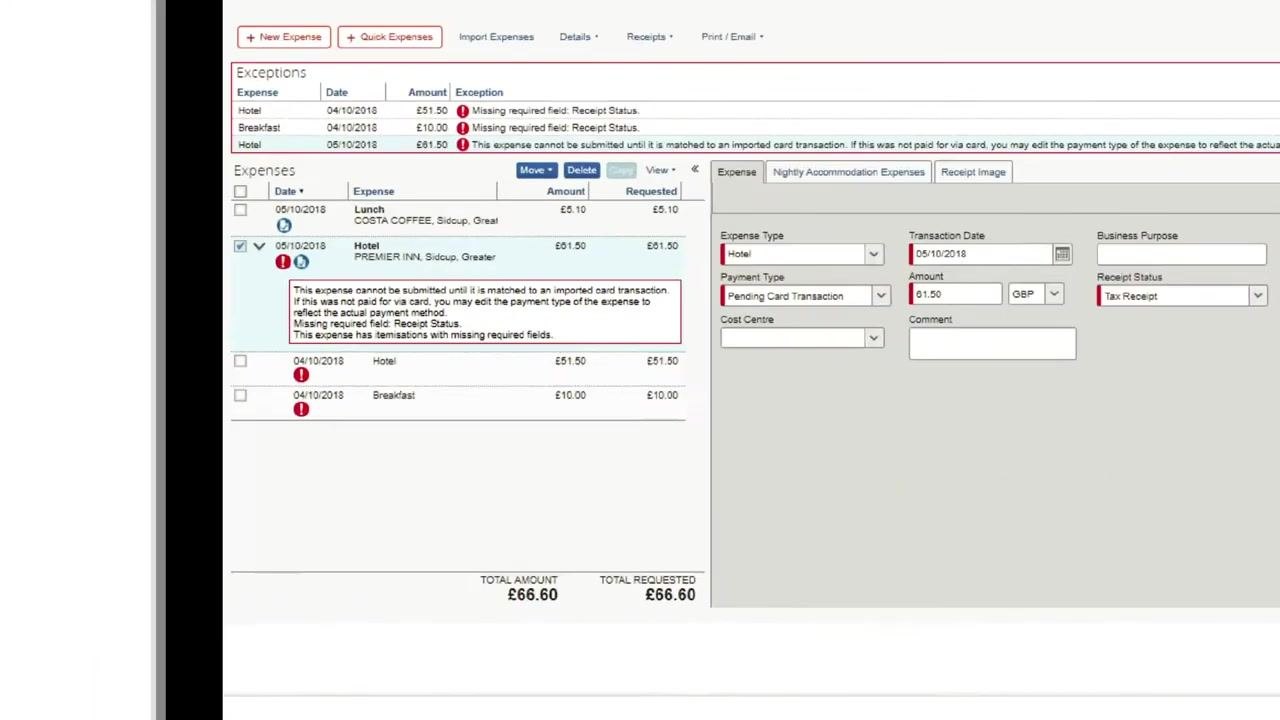Click the Comment text box
The height and width of the screenshot is (720, 1280).
click(x=992, y=343)
